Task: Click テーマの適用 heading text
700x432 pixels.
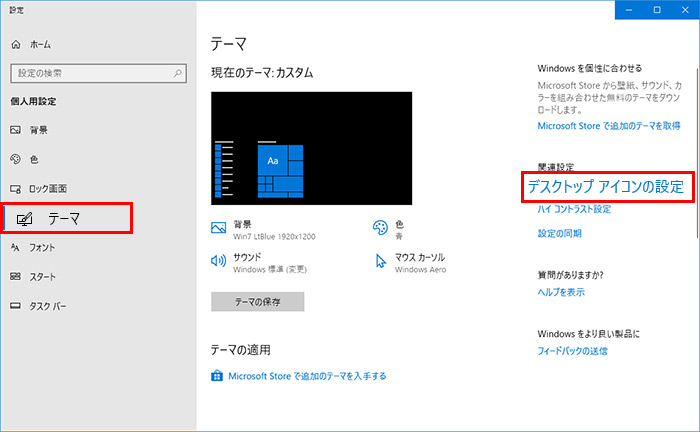Action: pos(241,350)
